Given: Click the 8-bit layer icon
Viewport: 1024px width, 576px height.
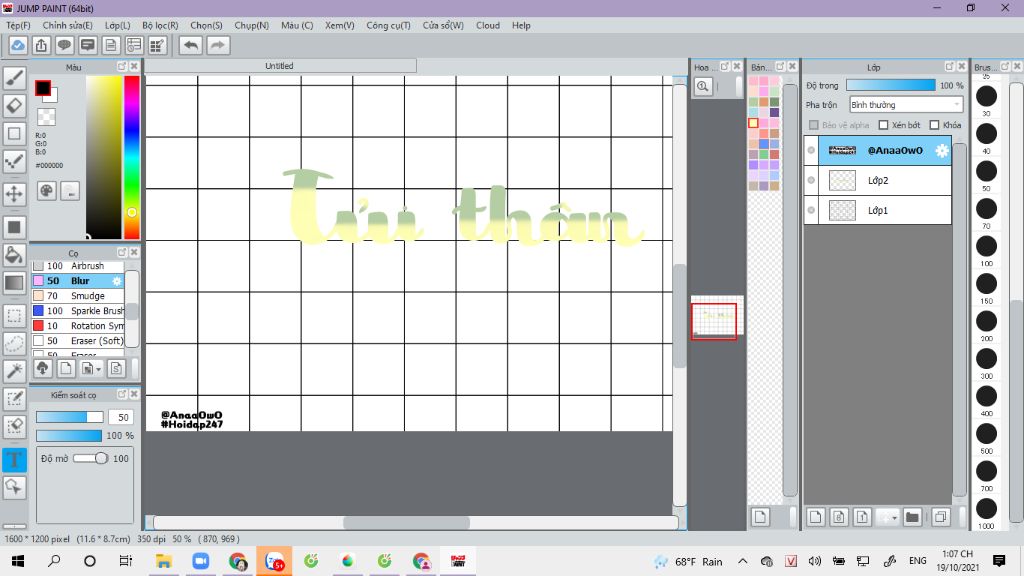Looking at the screenshot, I should (x=839, y=517).
